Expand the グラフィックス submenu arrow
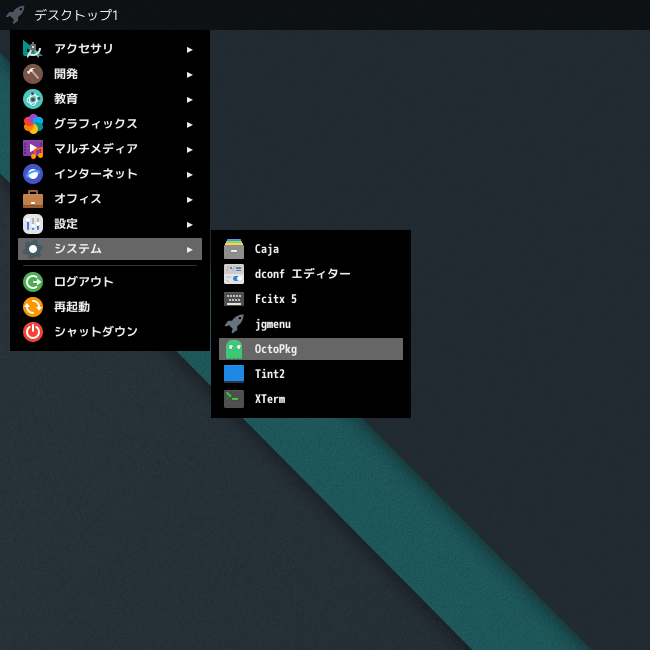 189,125
